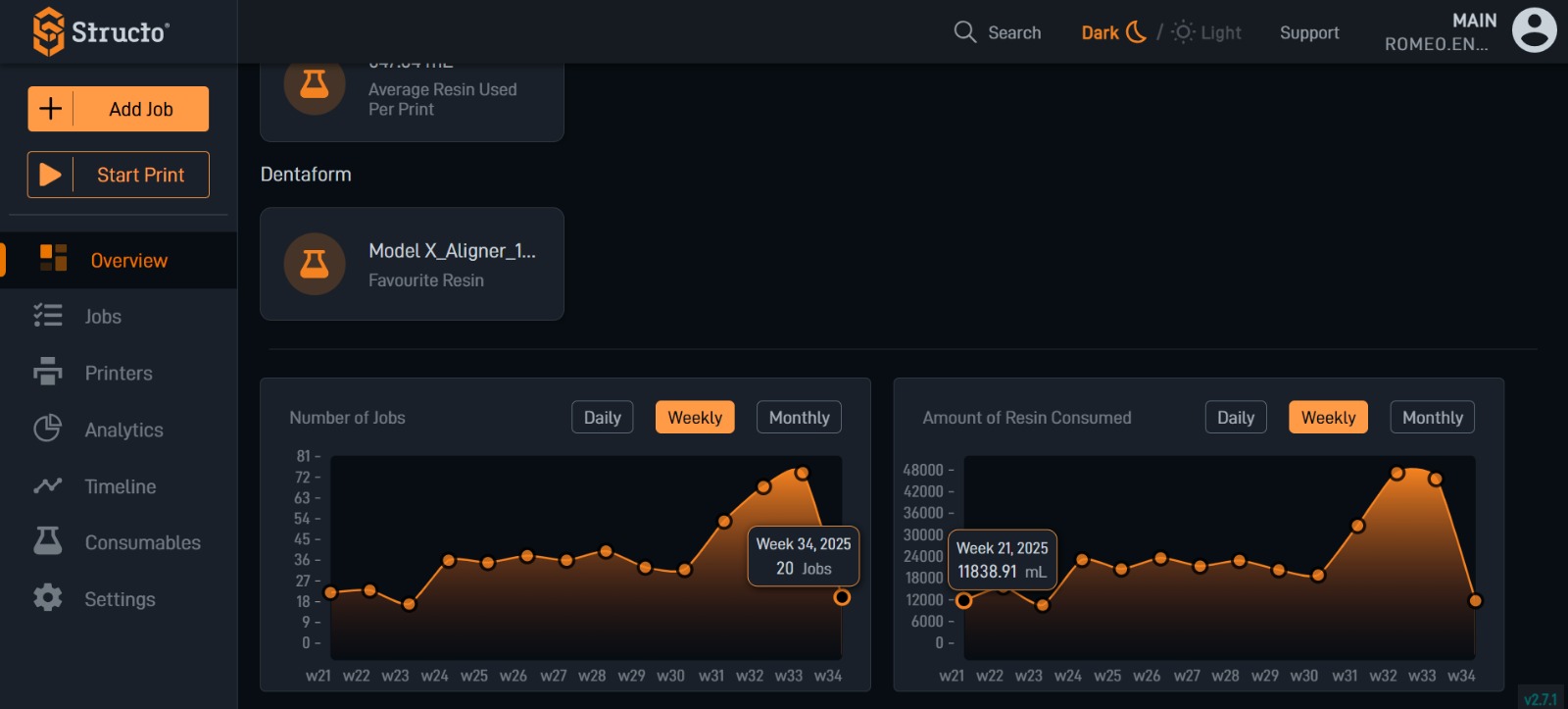Click the Analytics pie chart icon

tap(47, 429)
